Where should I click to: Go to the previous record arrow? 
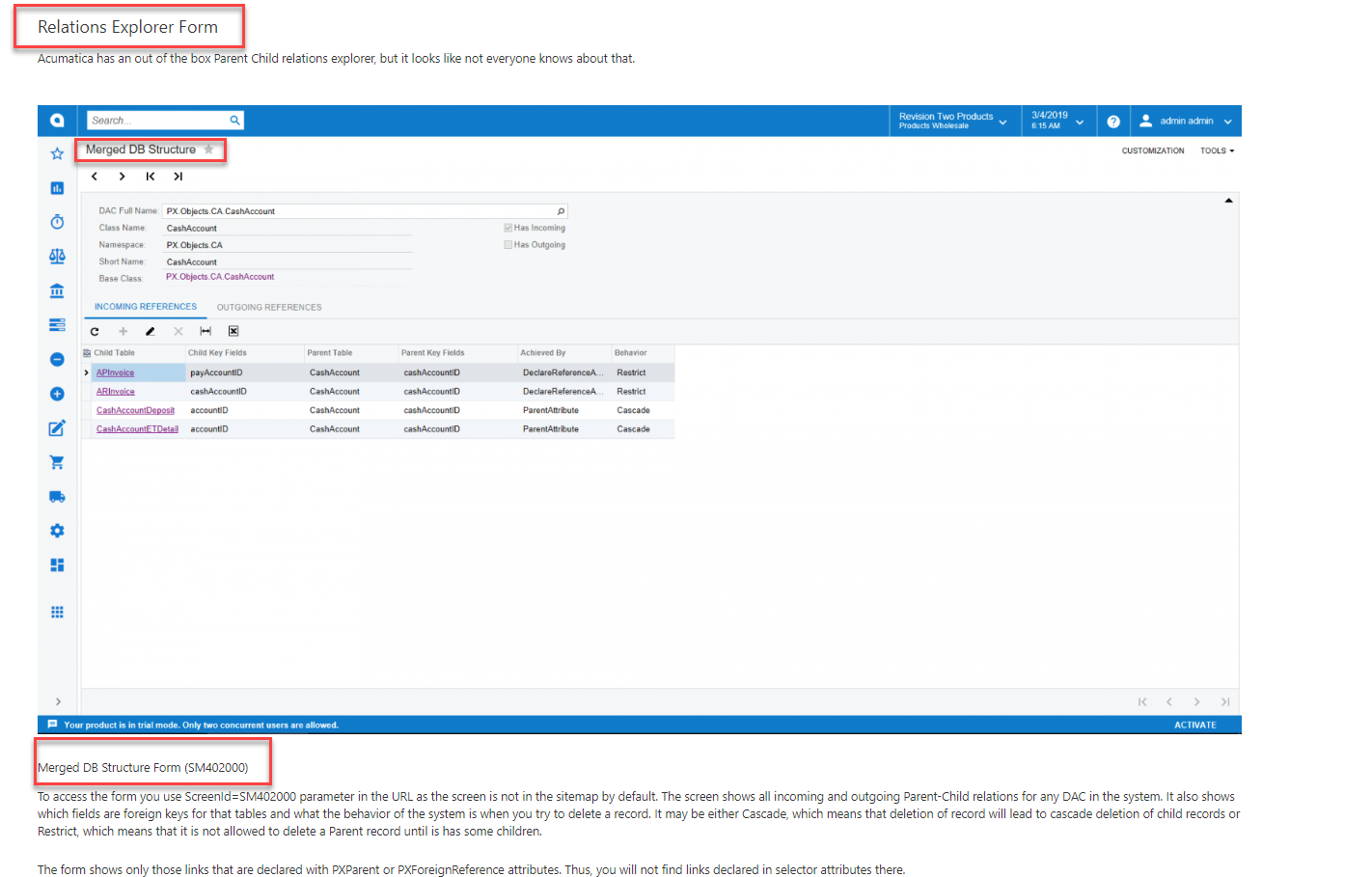(x=95, y=177)
